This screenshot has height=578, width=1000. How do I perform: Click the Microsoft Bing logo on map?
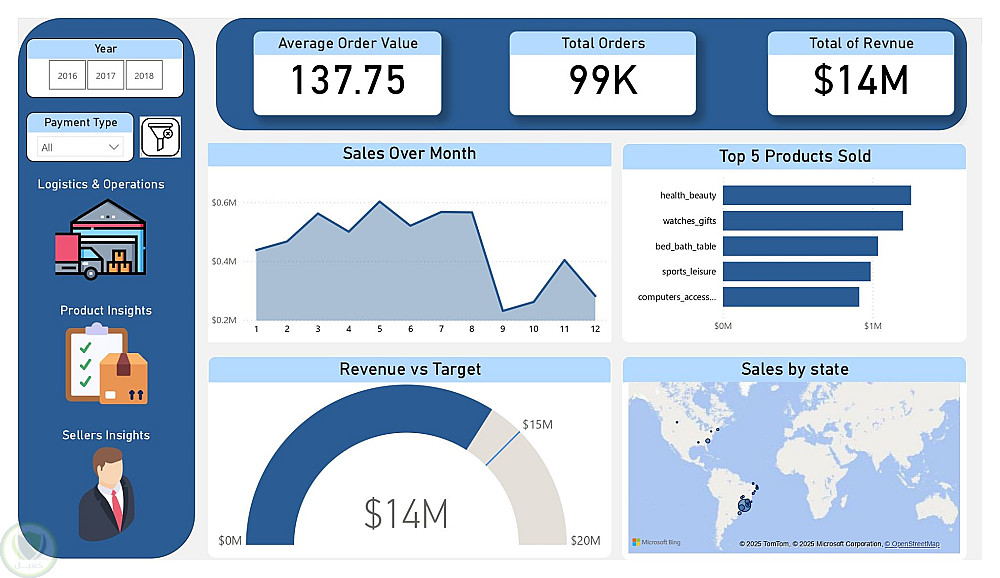click(656, 542)
